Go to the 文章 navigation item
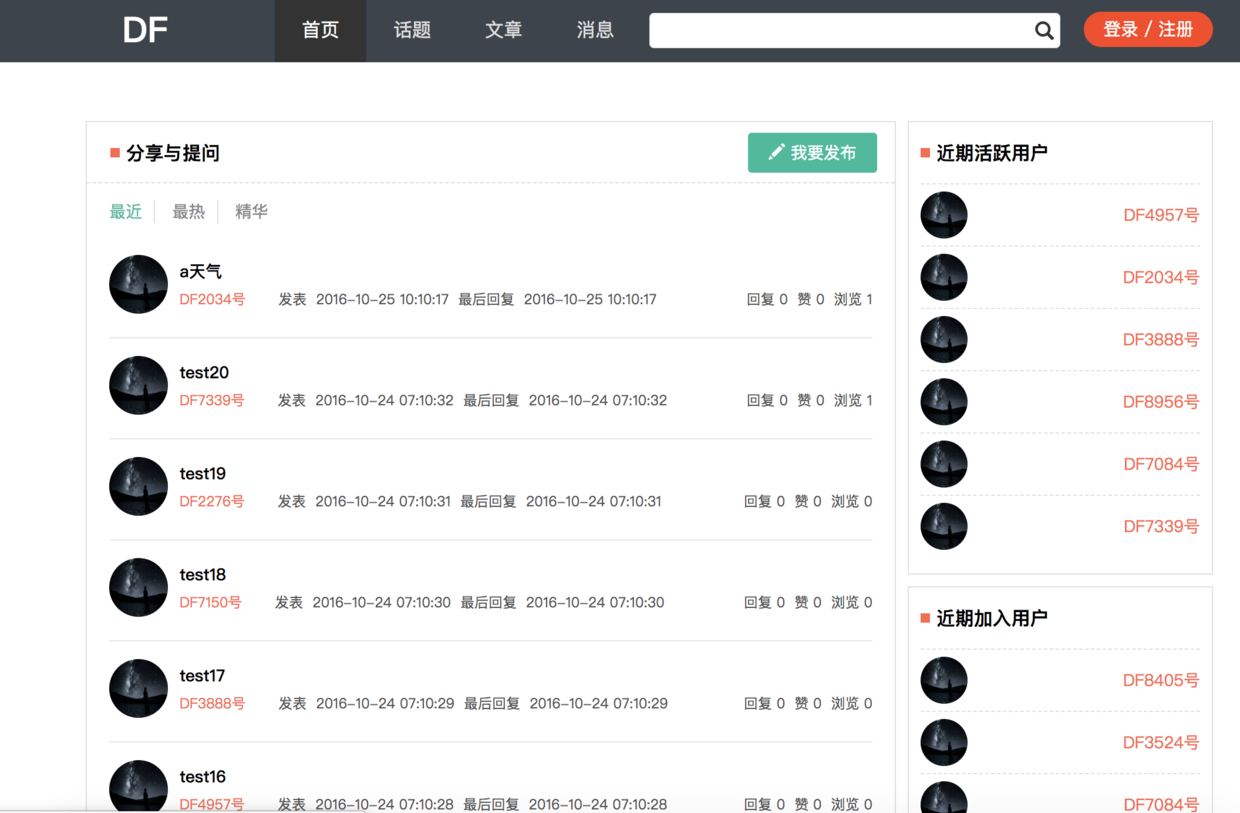 (x=503, y=31)
